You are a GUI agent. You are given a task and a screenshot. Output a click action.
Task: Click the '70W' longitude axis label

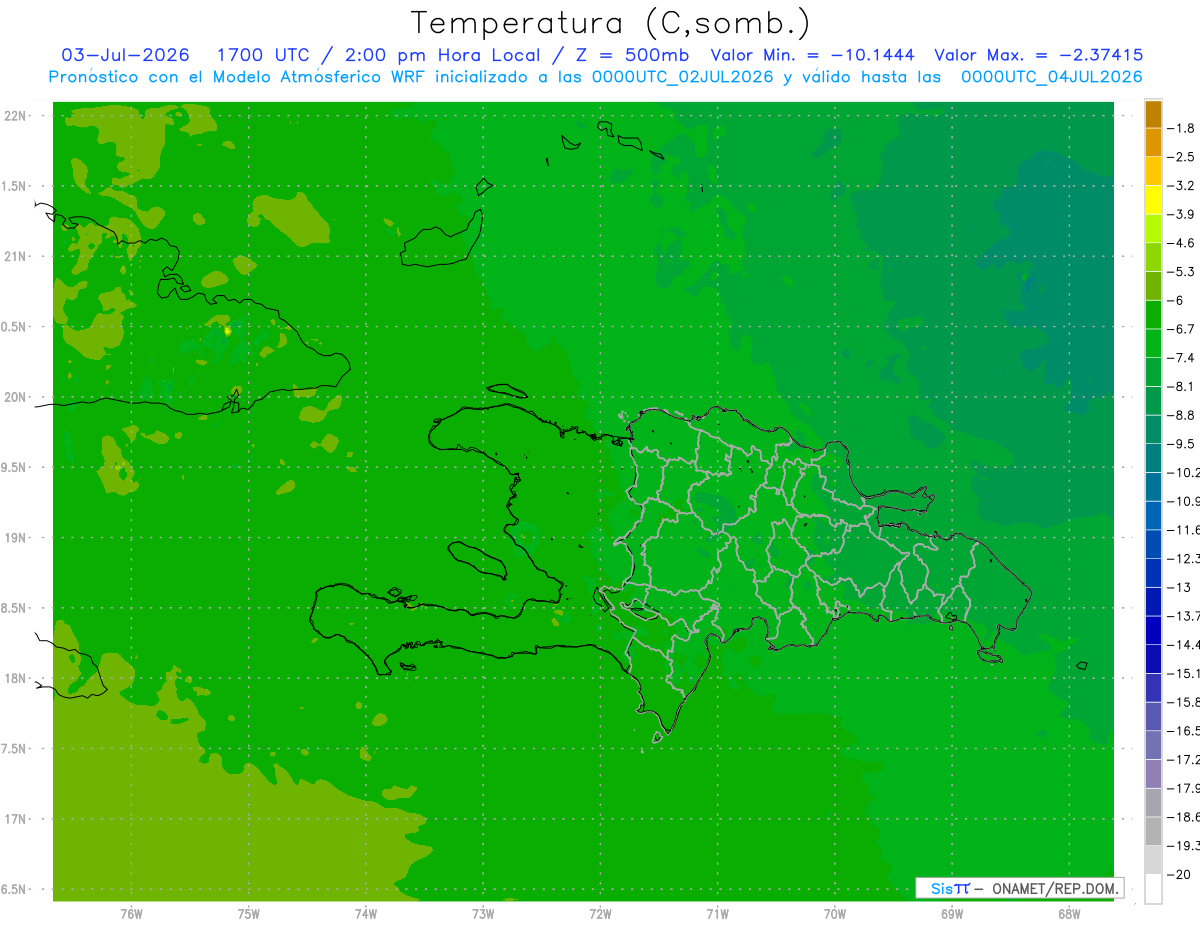835,913
